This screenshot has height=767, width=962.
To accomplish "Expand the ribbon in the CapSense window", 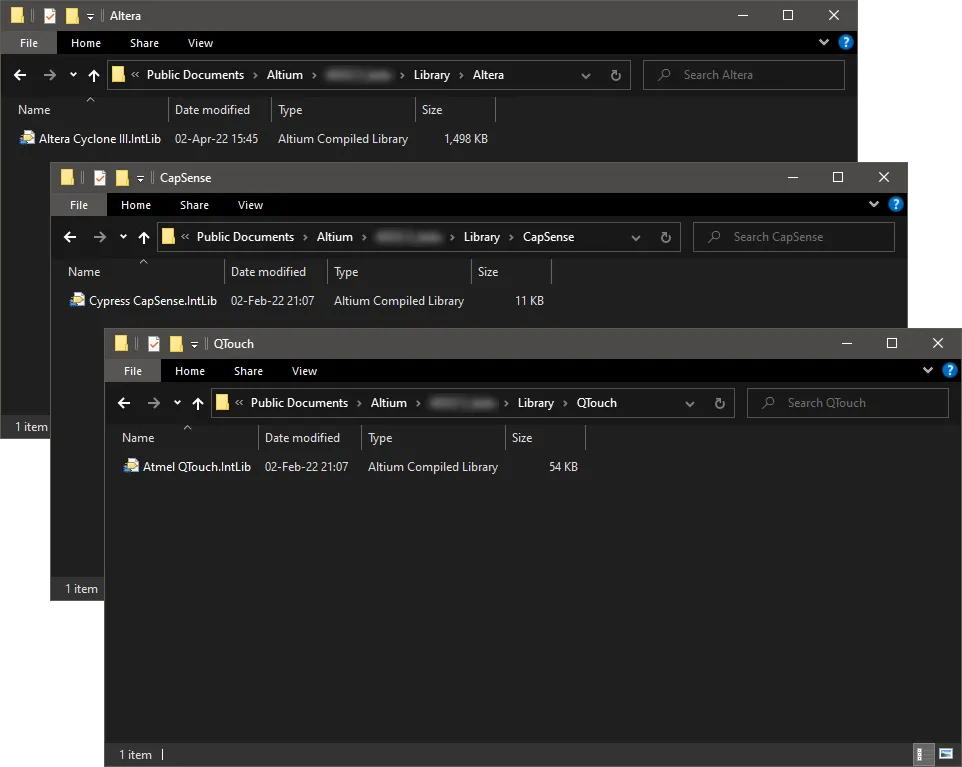I will (x=874, y=204).
